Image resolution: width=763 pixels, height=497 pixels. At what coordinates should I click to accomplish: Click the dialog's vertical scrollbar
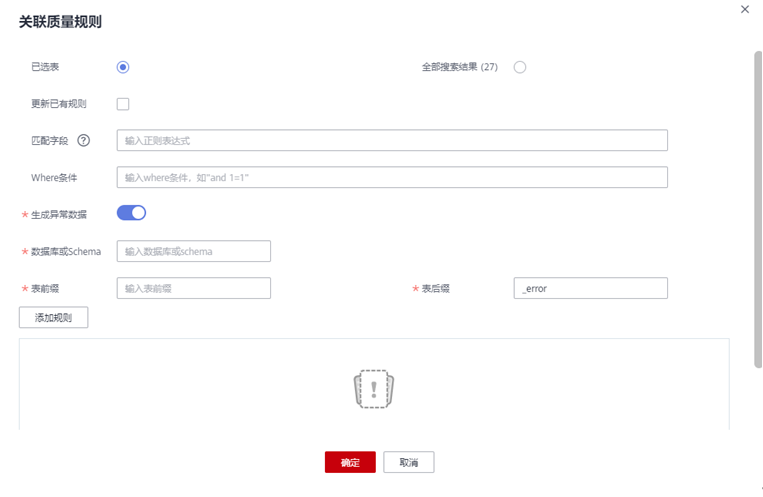[758, 210]
